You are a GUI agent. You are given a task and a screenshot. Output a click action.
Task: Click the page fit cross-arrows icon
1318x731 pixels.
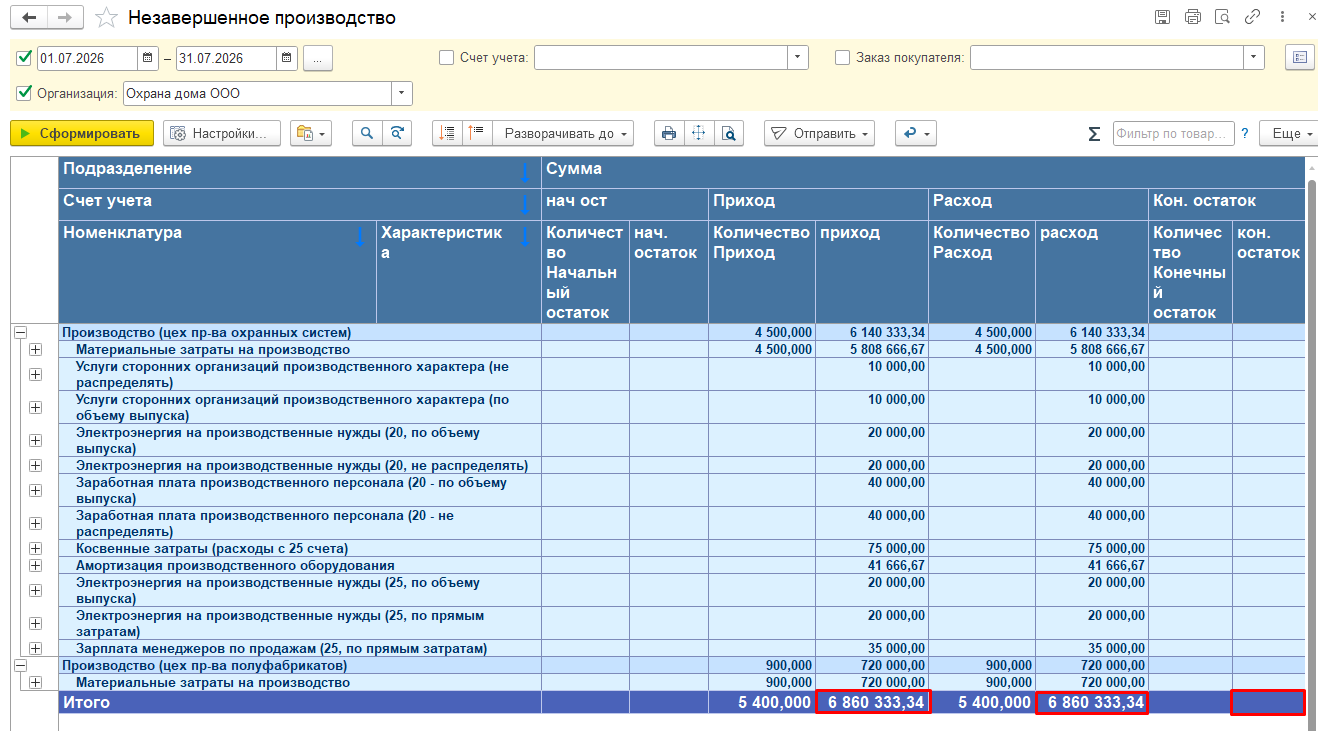tap(699, 133)
